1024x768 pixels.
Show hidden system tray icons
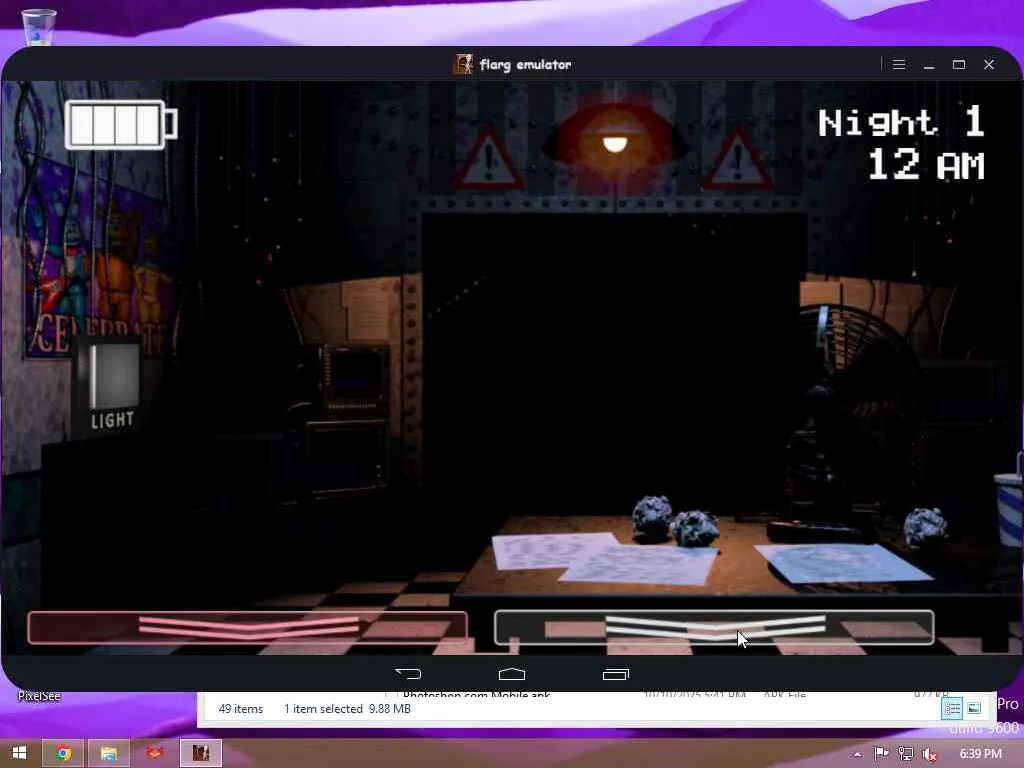[x=858, y=754]
